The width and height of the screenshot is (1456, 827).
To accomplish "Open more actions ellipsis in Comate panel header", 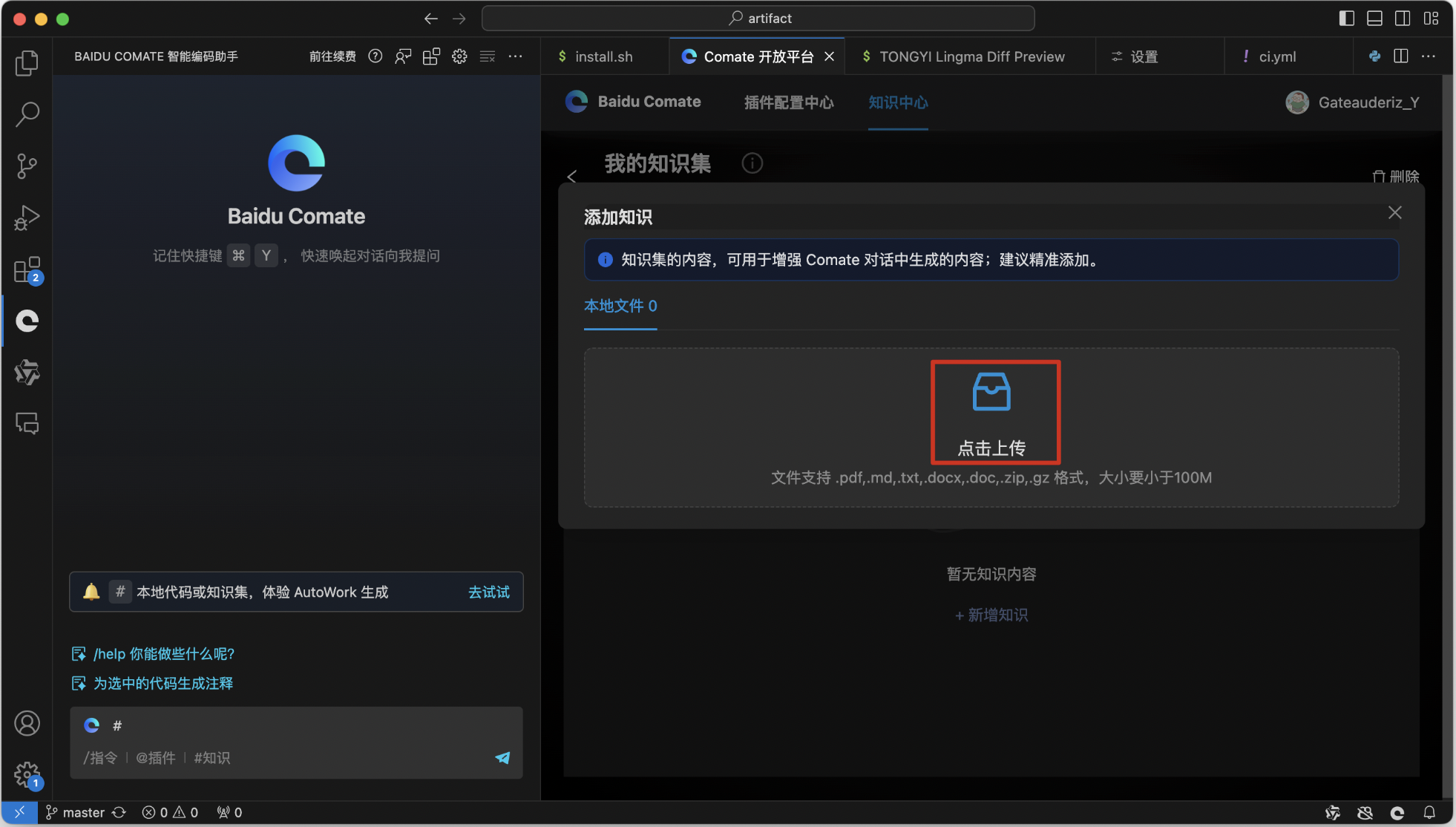I will 515,56.
